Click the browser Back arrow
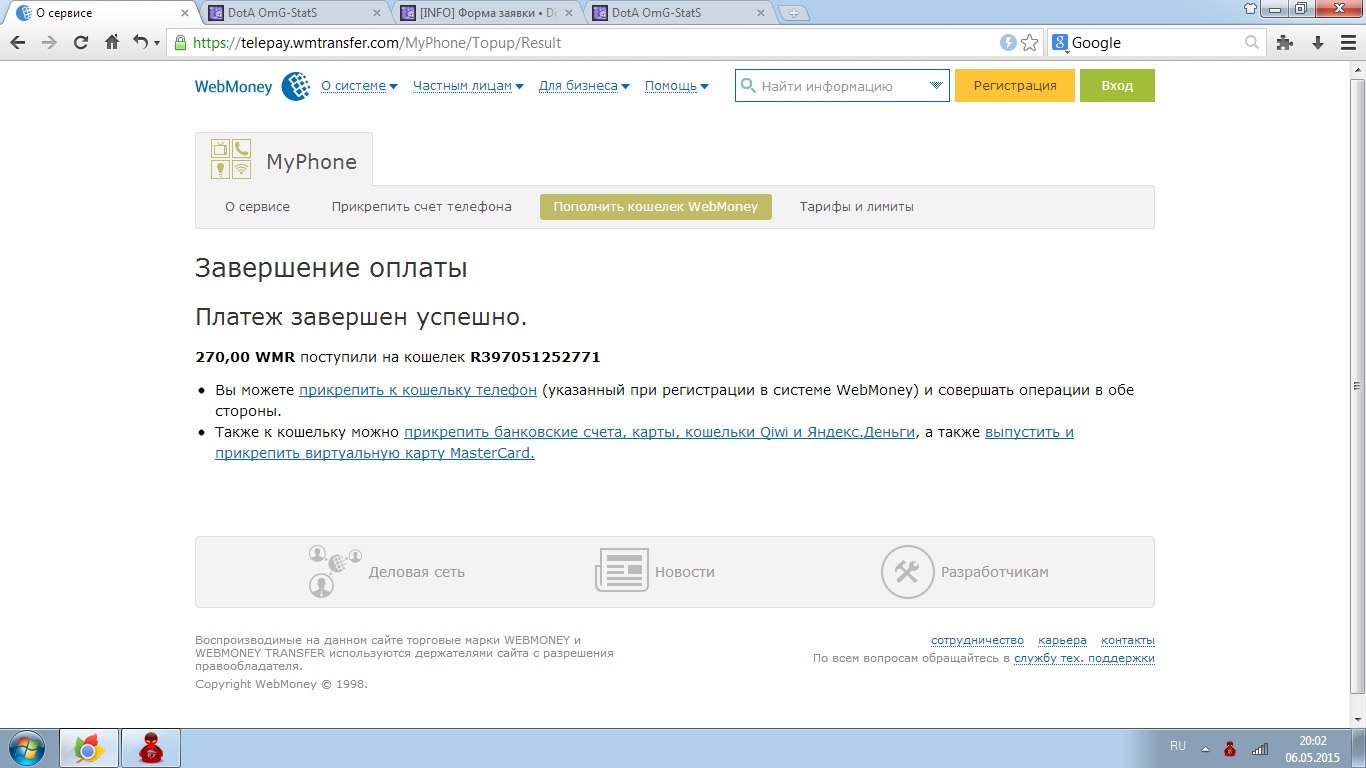The image size is (1366, 768). click(x=18, y=43)
